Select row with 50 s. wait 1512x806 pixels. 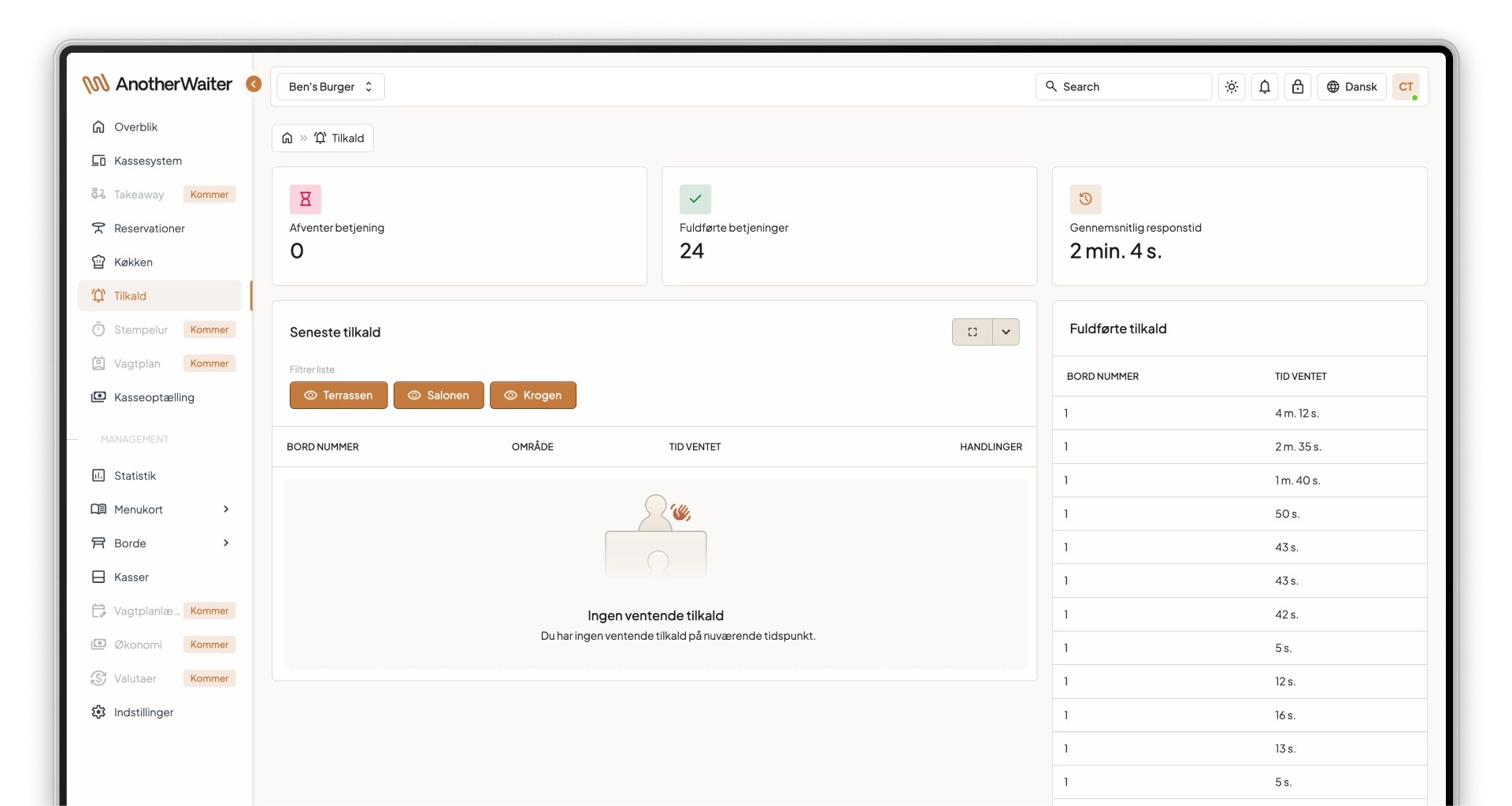(1240, 514)
